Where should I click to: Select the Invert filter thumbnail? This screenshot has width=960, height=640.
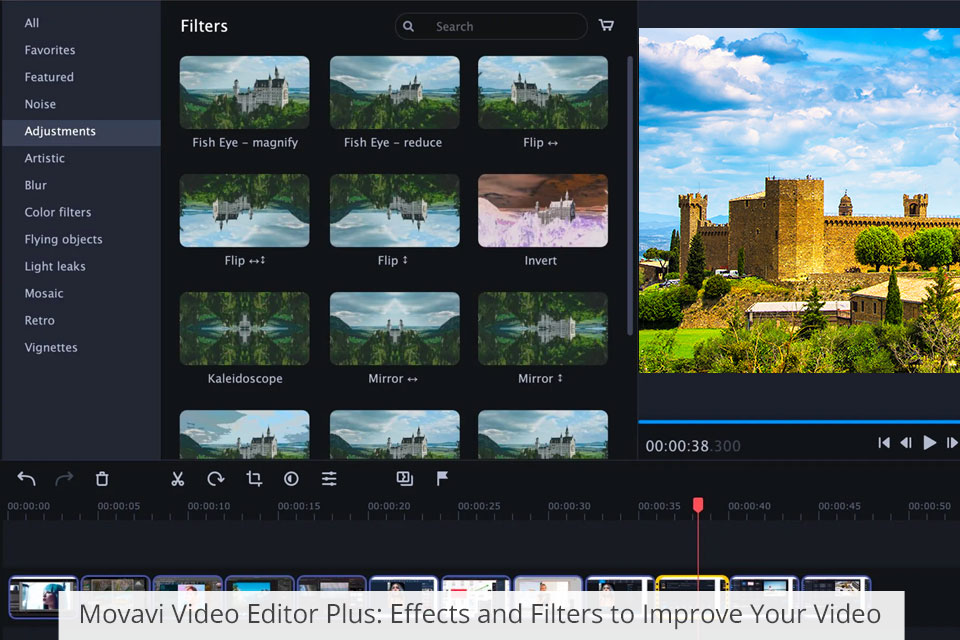[x=542, y=210]
